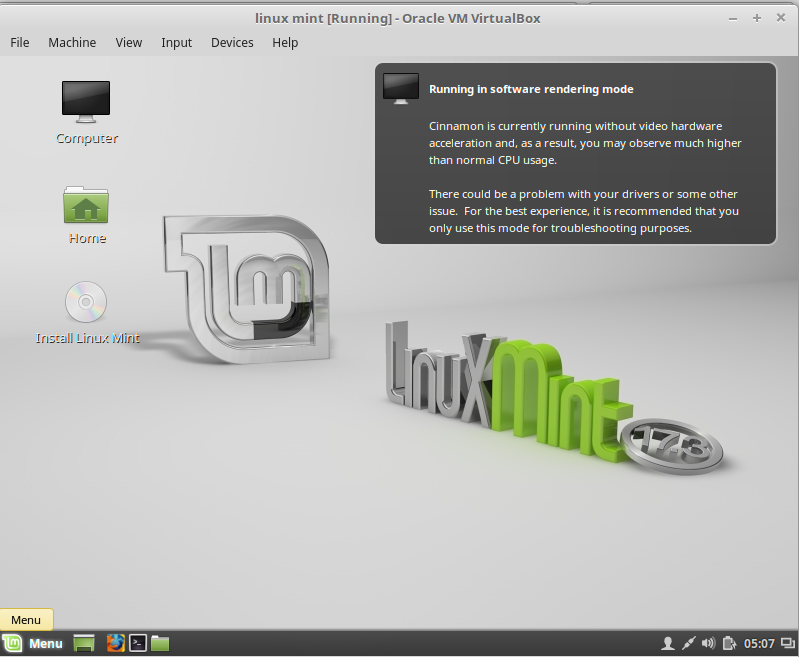This screenshot has height=657, width=799.
Task: Launch Firefox from the panel
Action: pos(116,643)
